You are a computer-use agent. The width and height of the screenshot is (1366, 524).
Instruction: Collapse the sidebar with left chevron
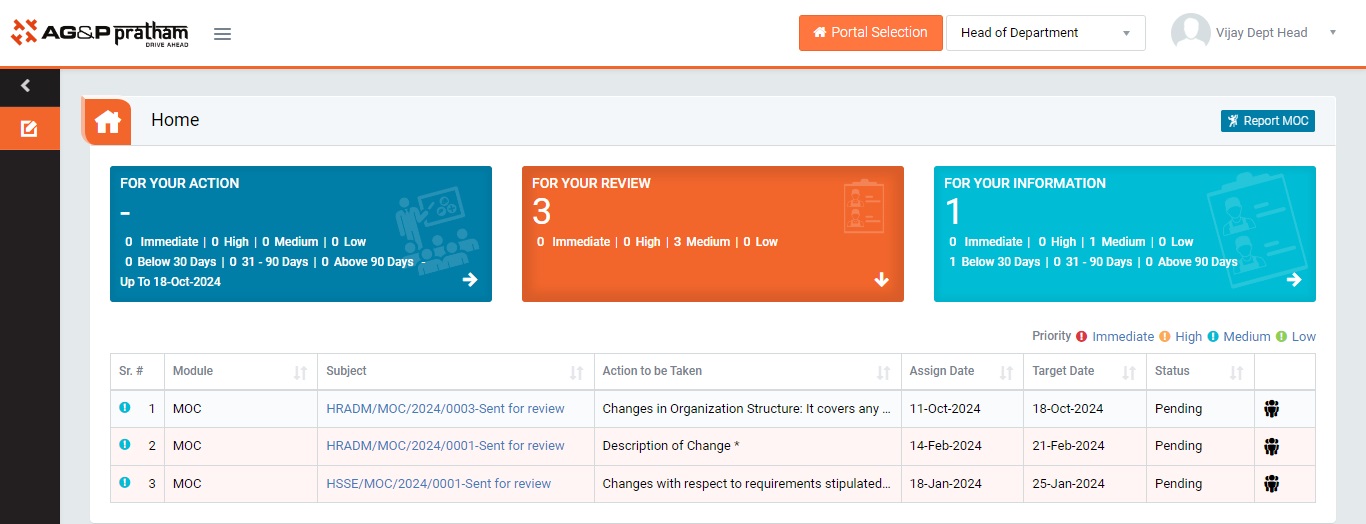(26, 86)
